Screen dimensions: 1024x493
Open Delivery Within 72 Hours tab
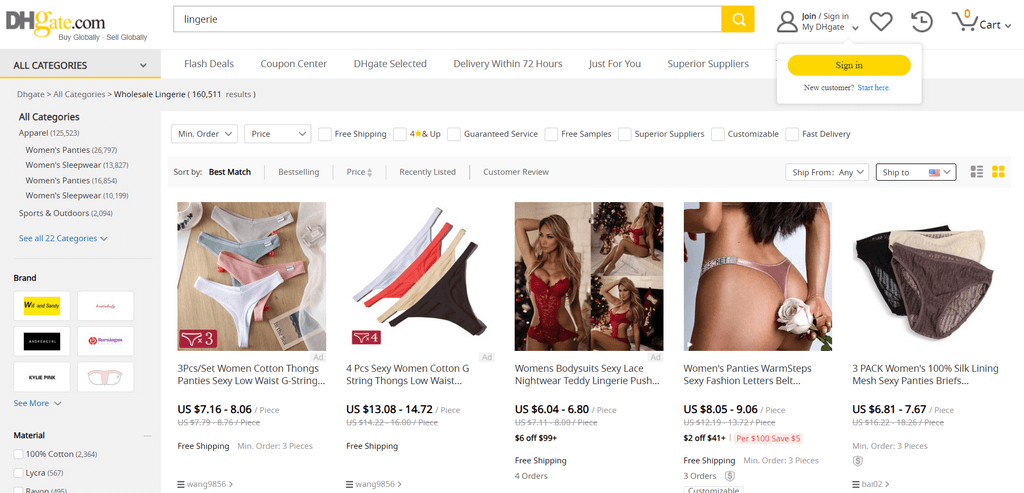click(508, 64)
